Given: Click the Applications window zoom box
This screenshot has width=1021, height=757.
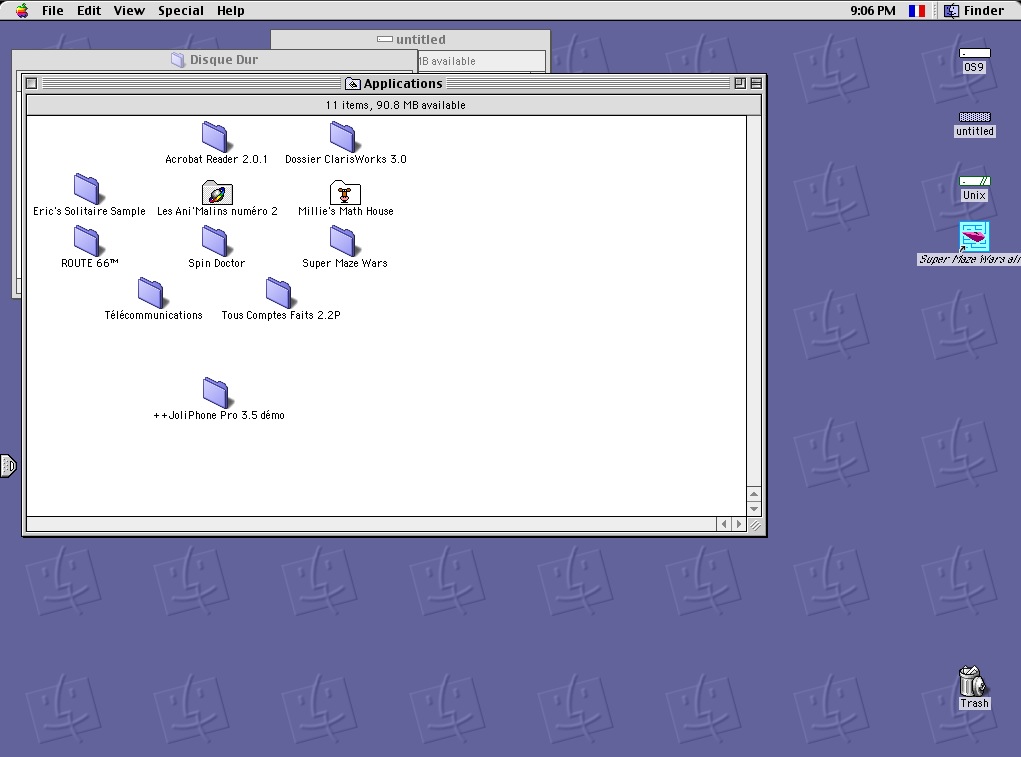Looking at the screenshot, I should pos(740,83).
